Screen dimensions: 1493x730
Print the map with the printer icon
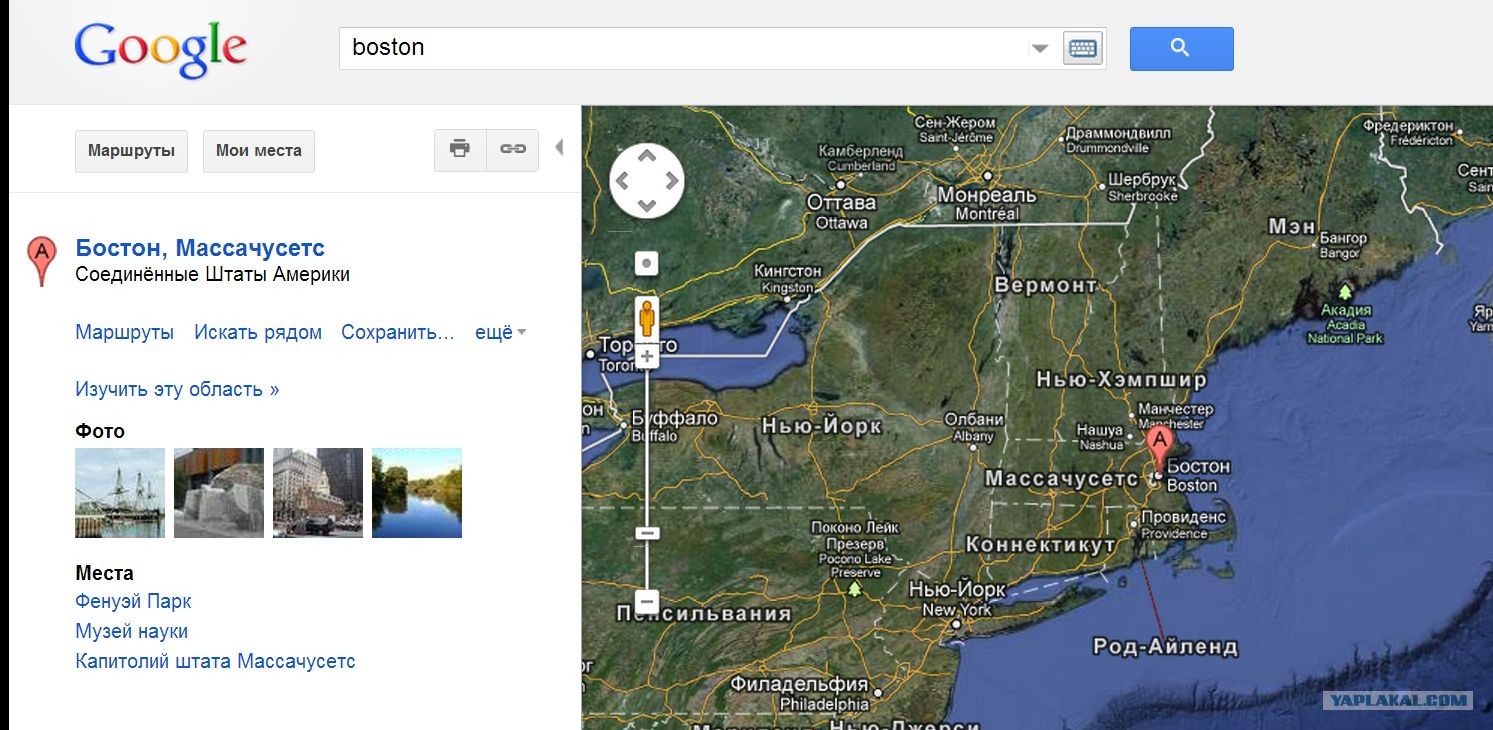460,149
